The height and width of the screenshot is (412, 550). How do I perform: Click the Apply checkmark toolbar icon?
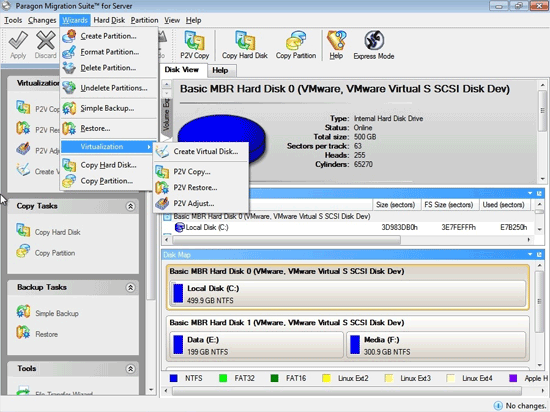(18, 40)
